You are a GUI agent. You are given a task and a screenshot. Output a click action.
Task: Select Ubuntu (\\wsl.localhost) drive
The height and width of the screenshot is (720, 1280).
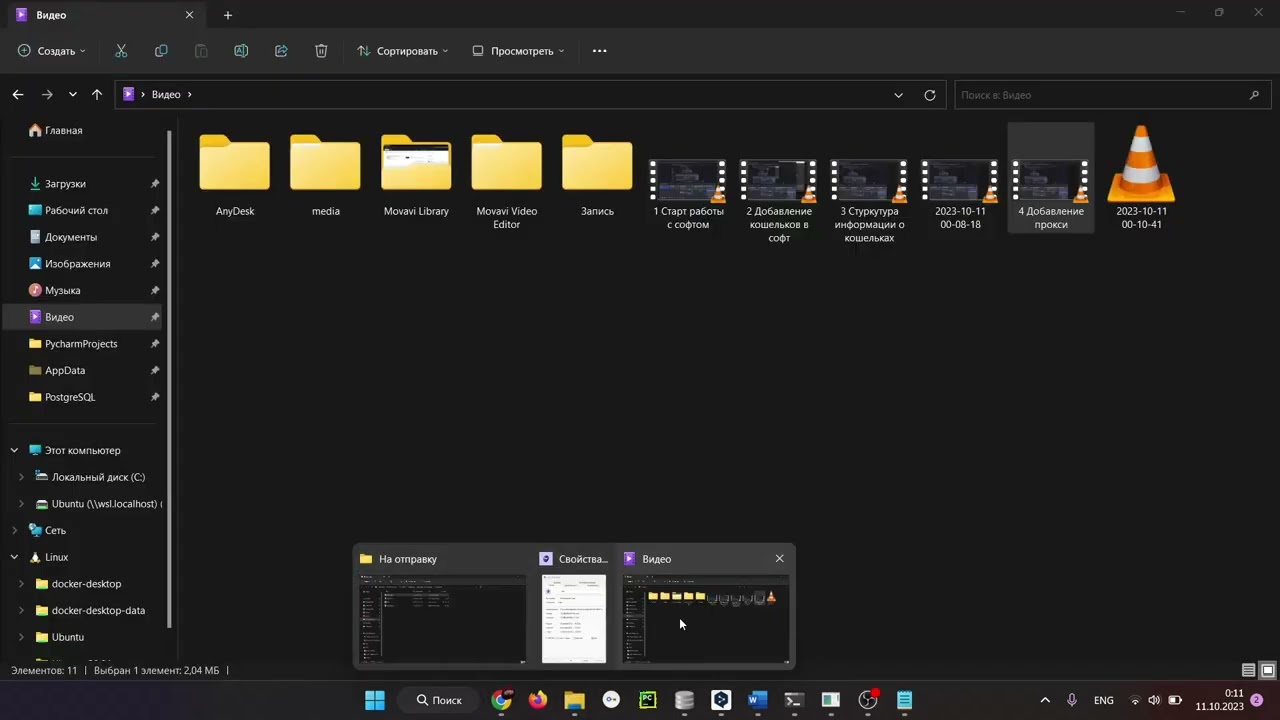[x=98, y=504]
